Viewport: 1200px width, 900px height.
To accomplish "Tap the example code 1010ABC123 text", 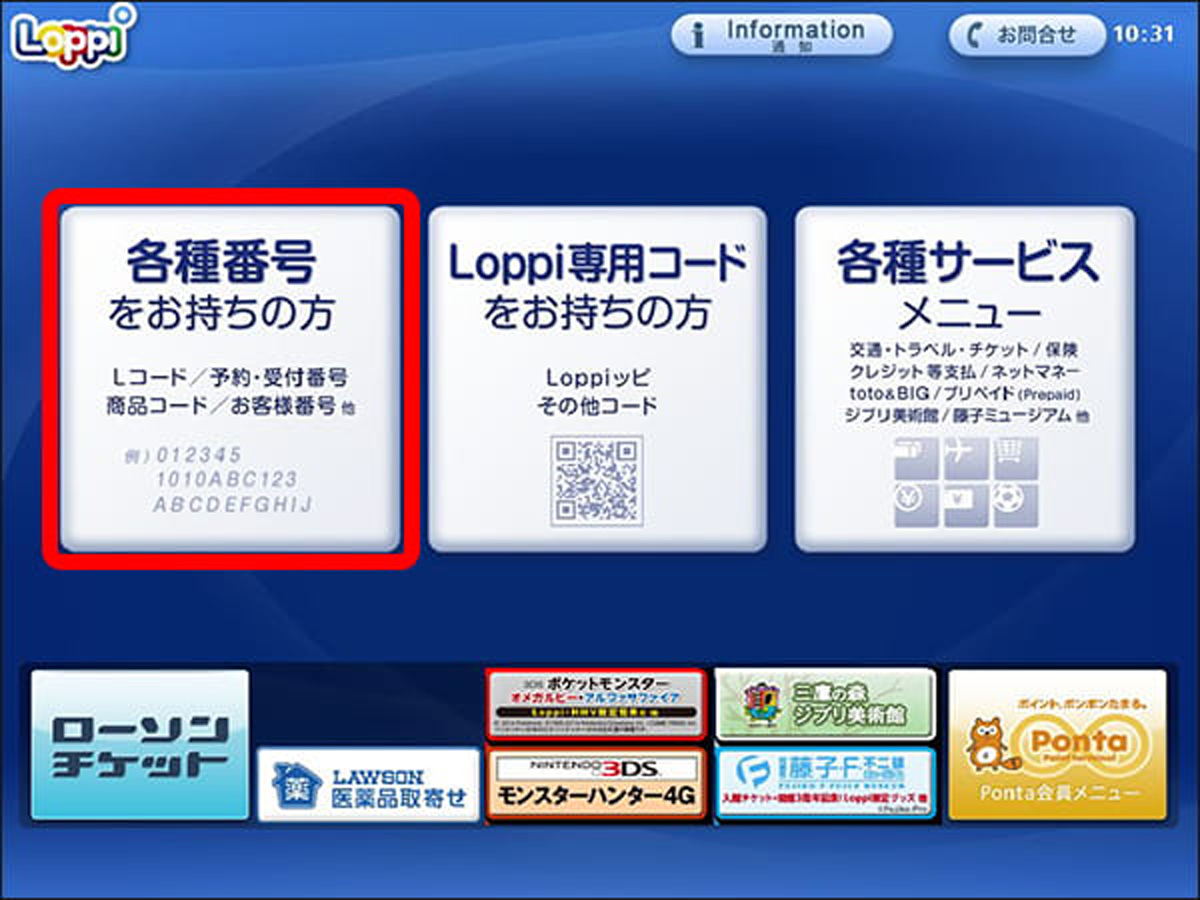I will [x=226, y=479].
